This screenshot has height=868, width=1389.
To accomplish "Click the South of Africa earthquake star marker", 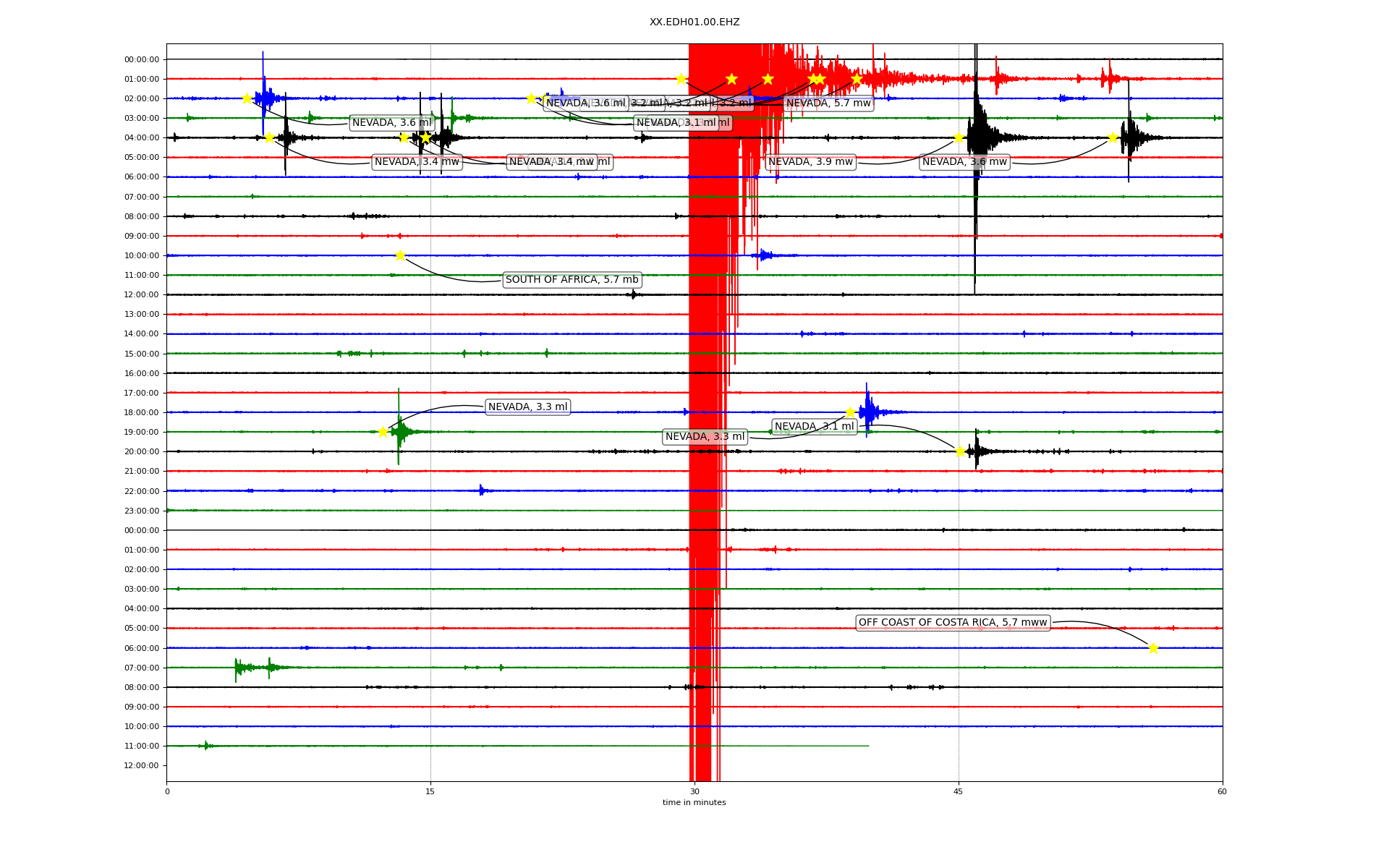I will 400,255.
